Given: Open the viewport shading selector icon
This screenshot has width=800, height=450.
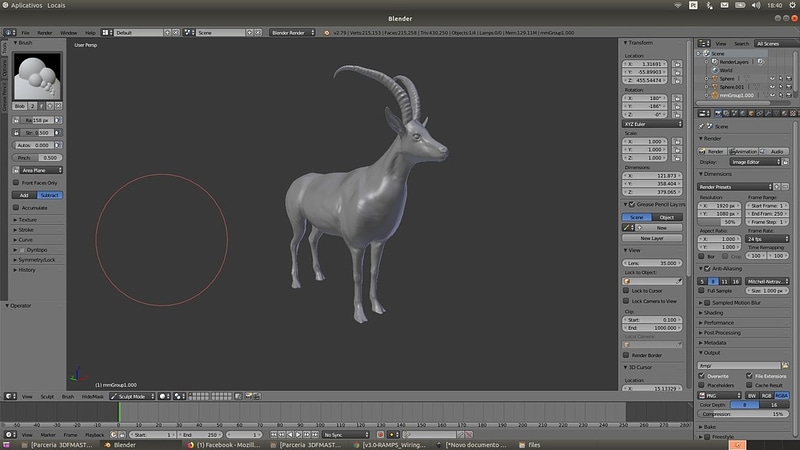Looking at the screenshot, I should (x=164, y=396).
